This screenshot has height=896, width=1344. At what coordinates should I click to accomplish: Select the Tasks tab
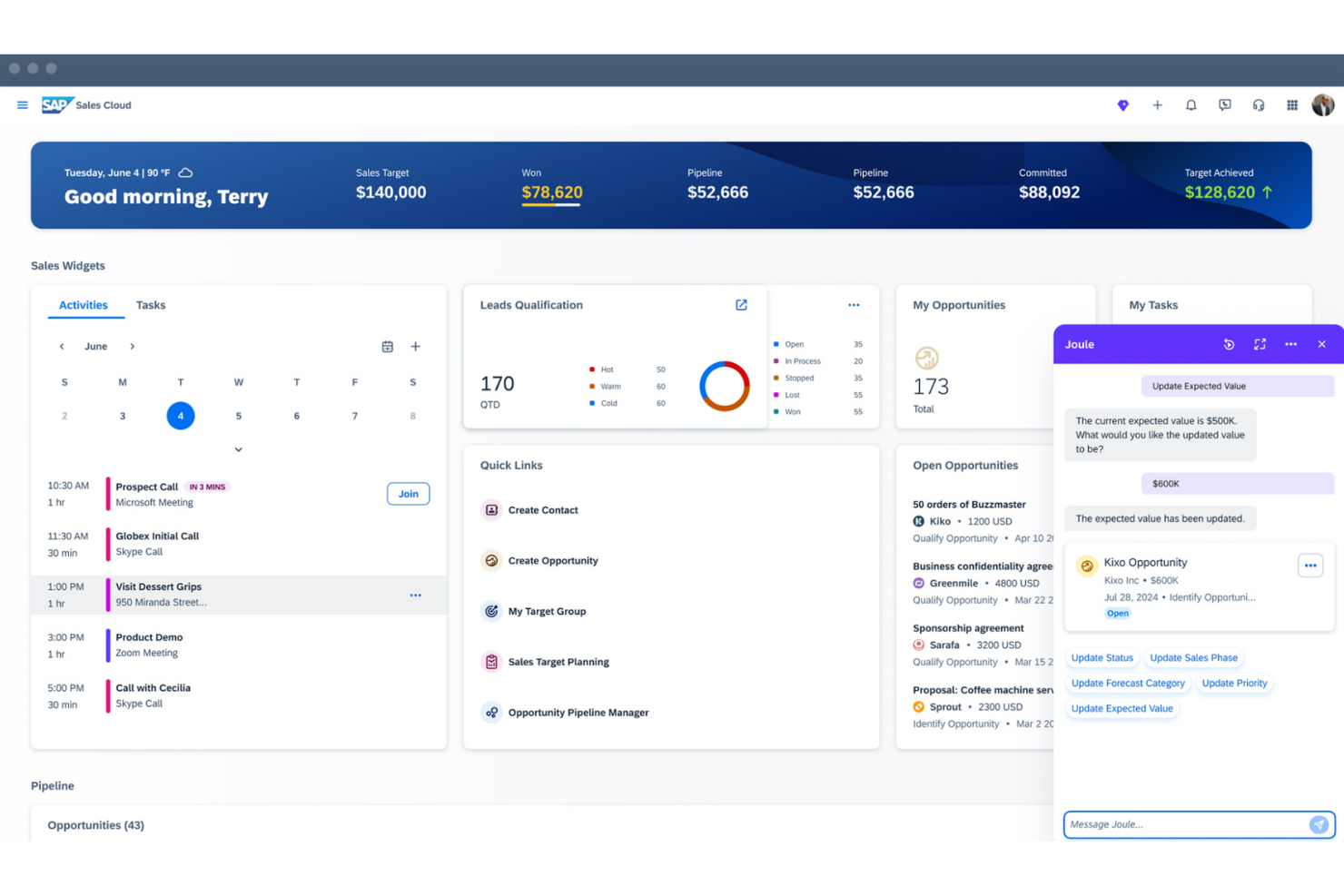[x=151, y=305]
